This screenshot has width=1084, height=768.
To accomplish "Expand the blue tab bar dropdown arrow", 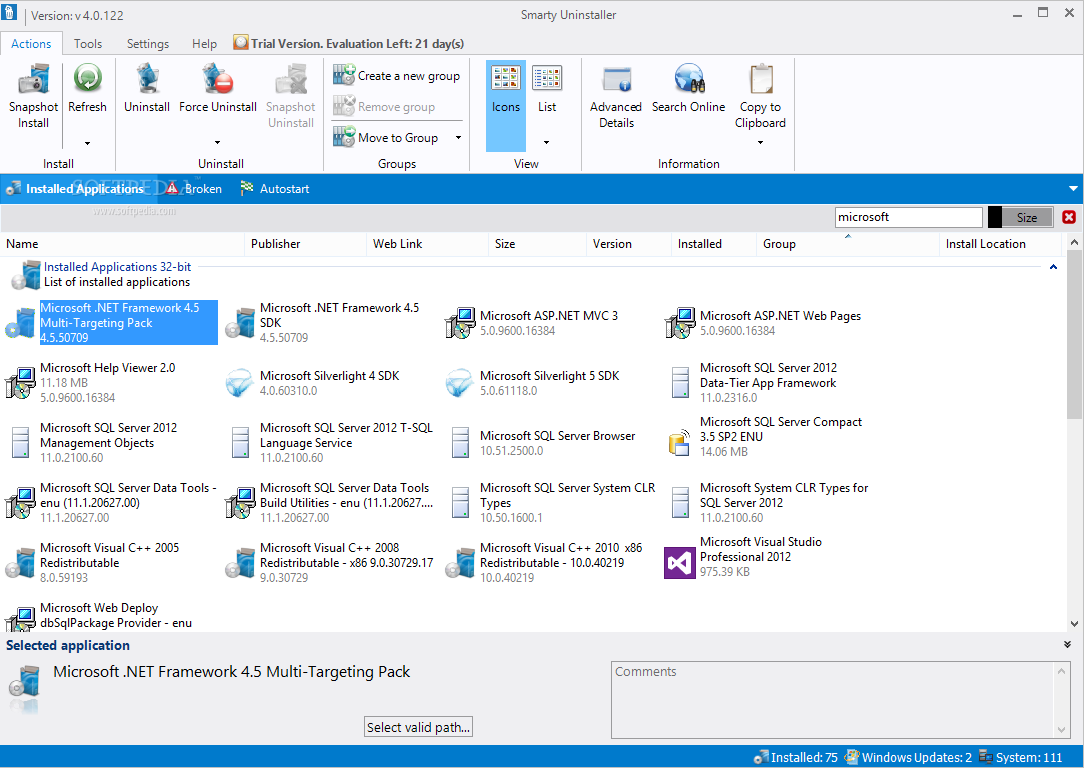I will click(x=1073, y=189).
